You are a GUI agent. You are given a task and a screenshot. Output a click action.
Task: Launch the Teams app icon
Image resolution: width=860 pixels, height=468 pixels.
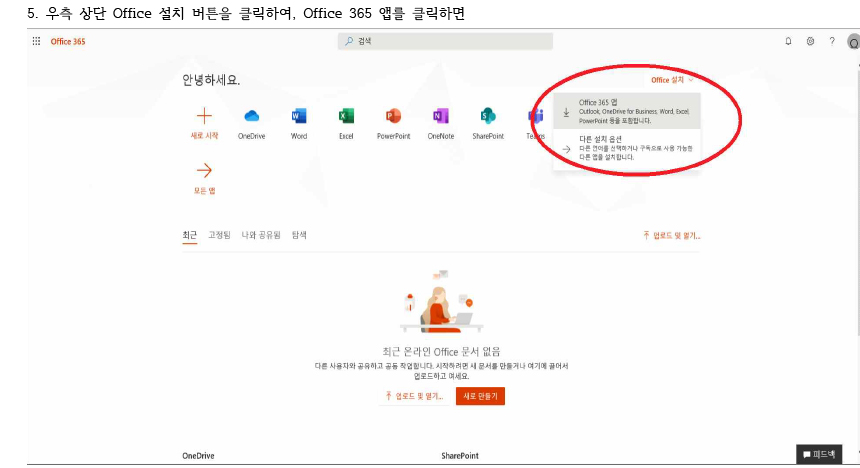coord(535,116)
